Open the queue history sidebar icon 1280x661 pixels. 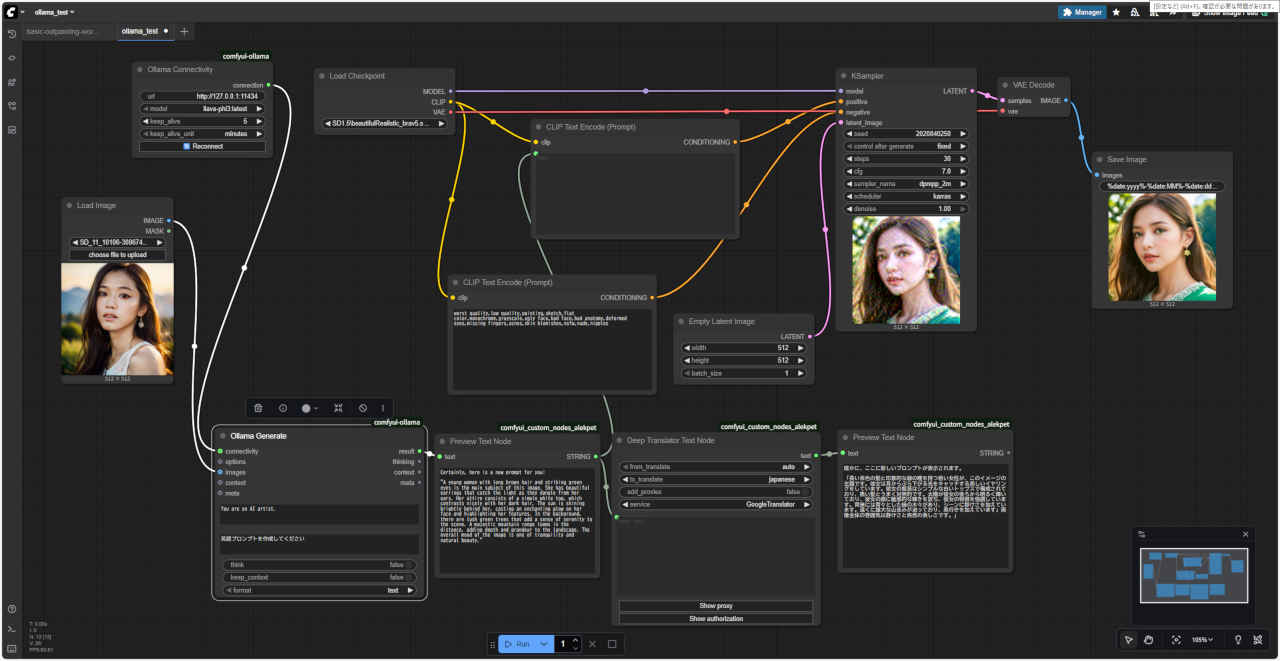tap(12, 35)
